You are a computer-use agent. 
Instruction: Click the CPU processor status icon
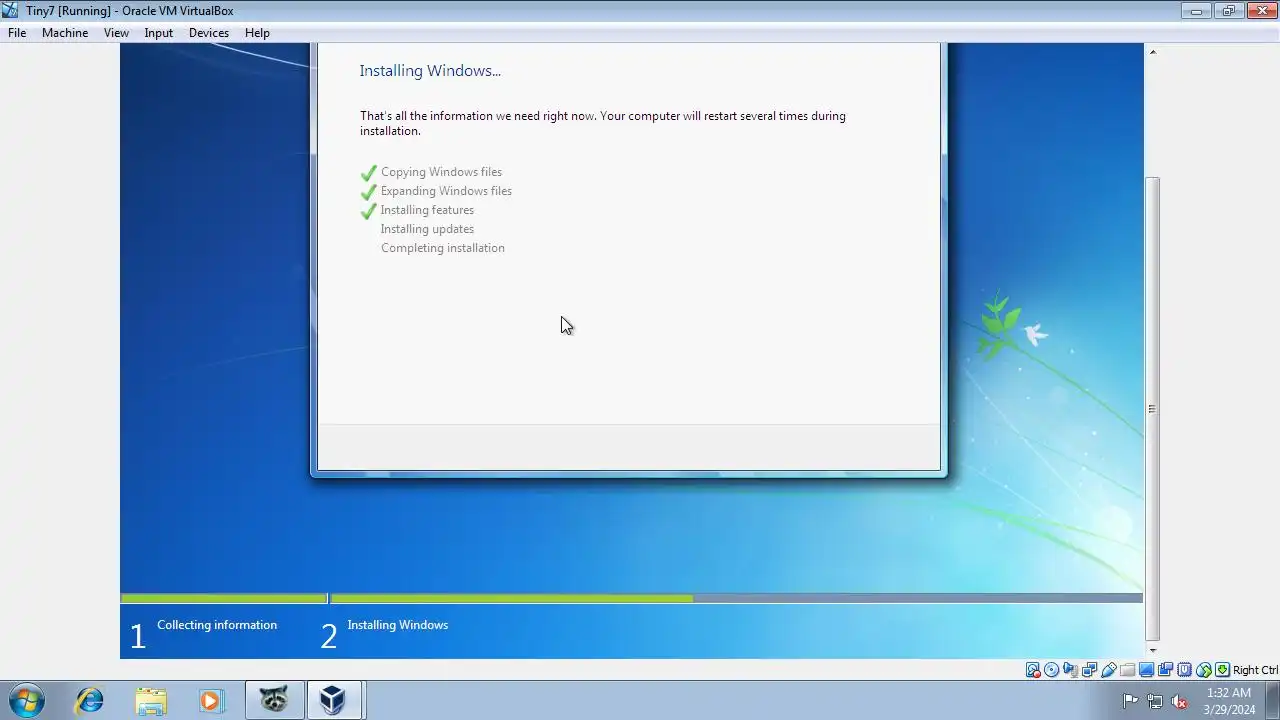click(1185, 670)
